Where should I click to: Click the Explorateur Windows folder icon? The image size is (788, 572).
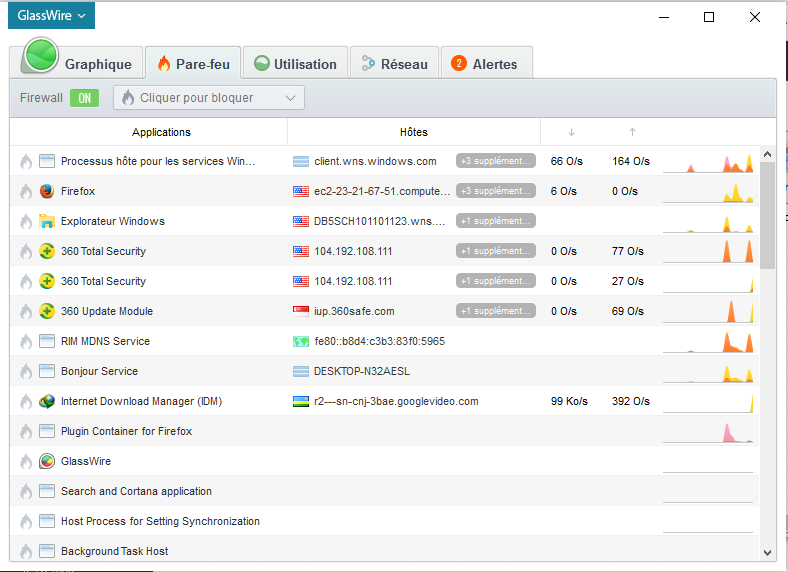47,221
